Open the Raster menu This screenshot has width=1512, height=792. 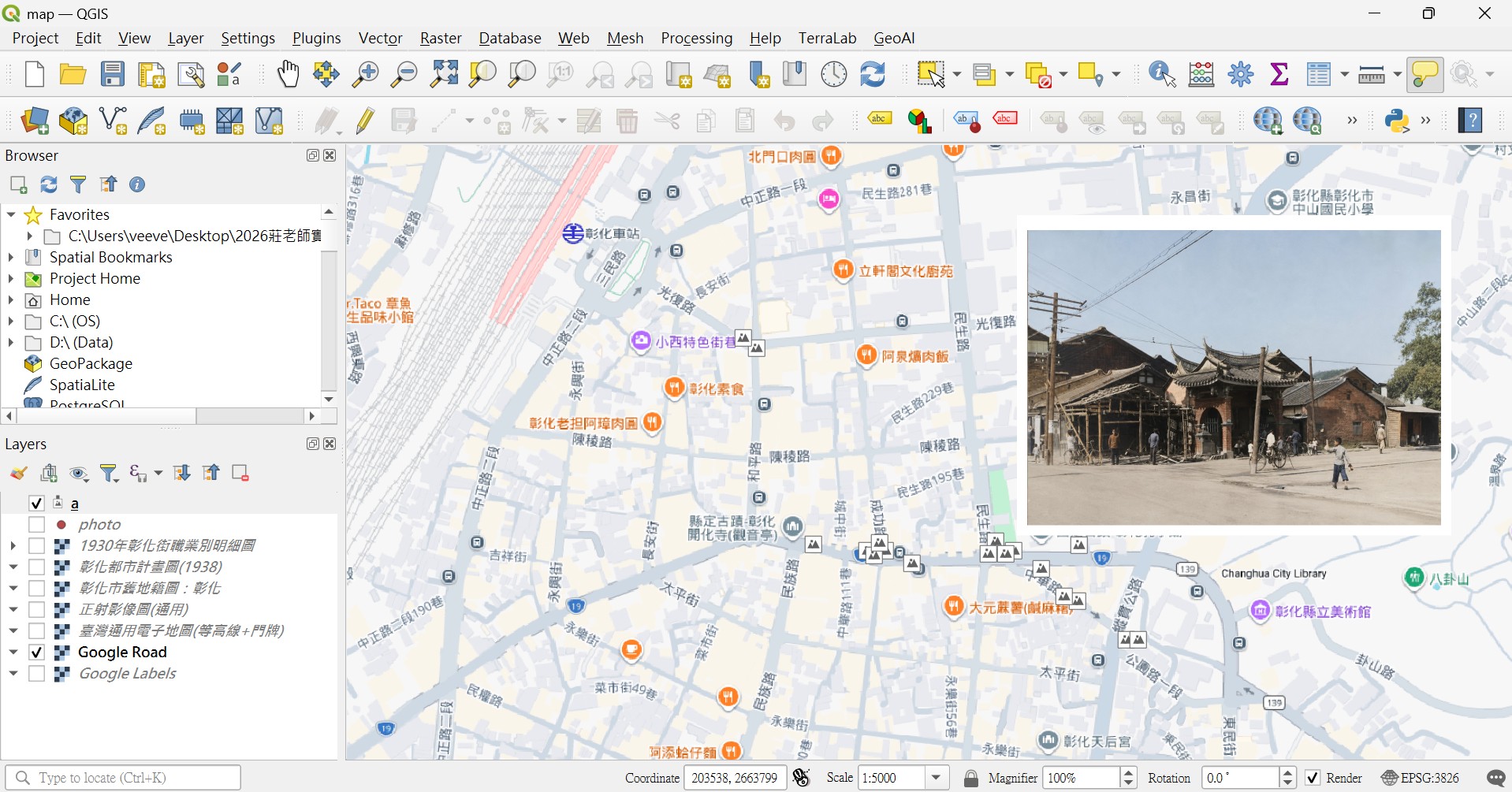tap(441, 38)
